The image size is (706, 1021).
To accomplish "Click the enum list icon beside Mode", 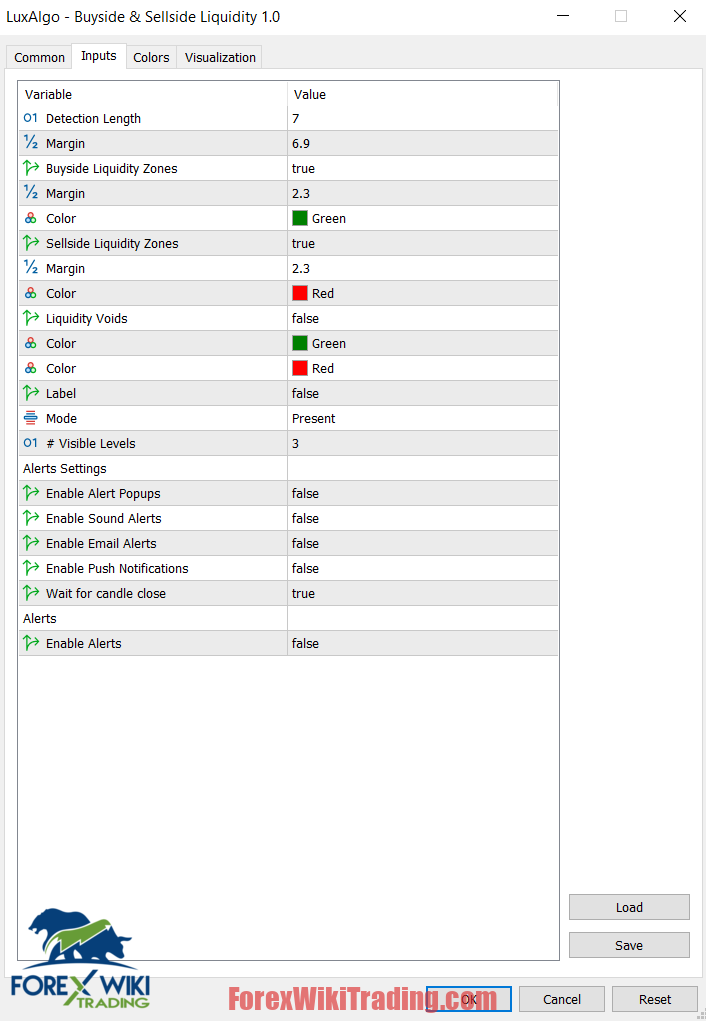I will [x=31, y=418].
